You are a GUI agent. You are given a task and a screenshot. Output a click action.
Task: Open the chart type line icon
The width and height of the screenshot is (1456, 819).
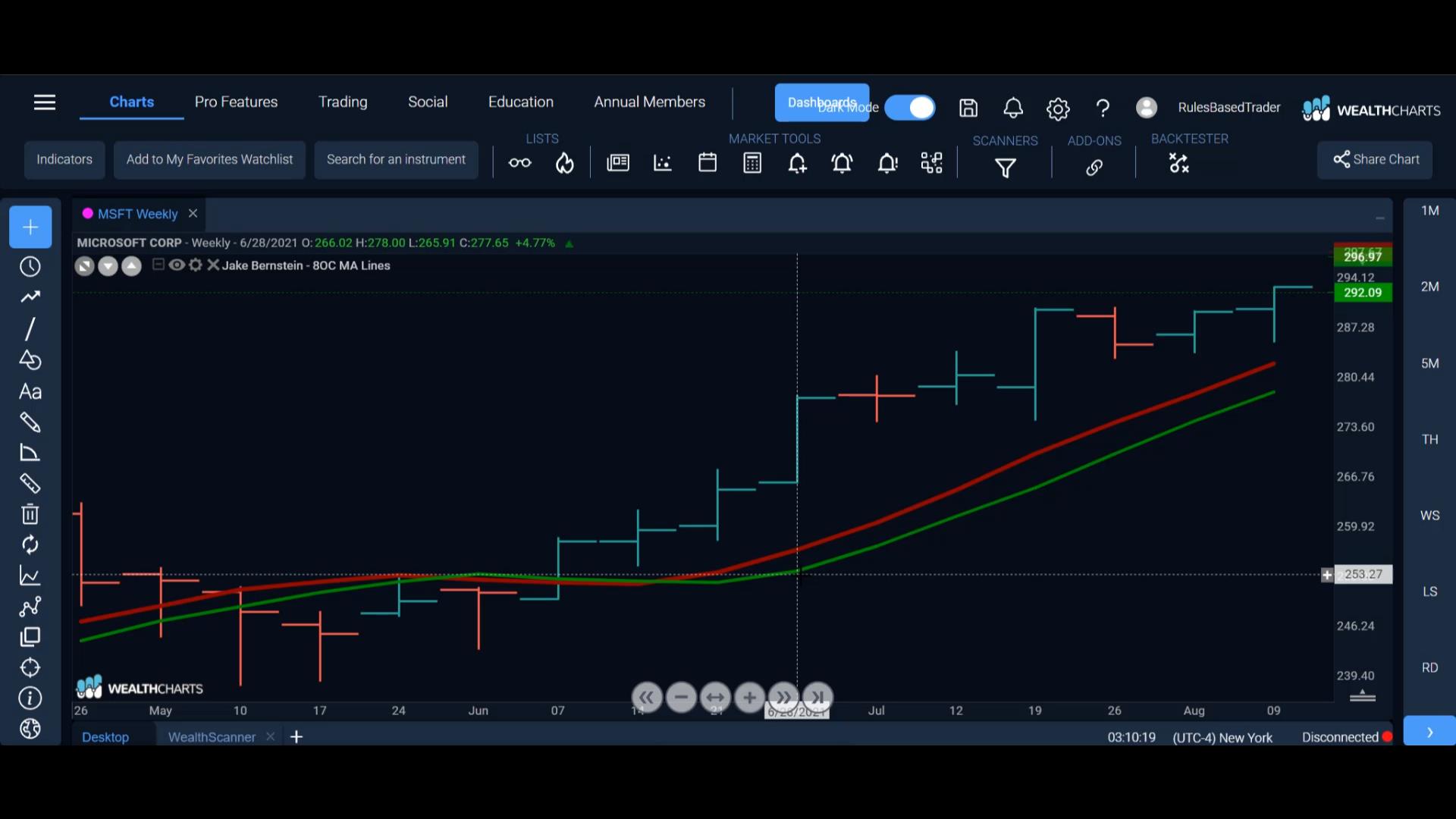[x=30, y=576]
